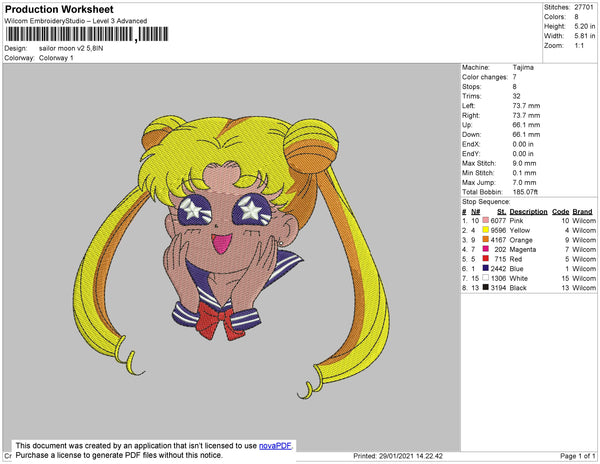This screenshot has width=600, height=464.
Task: Open the novaPDF link in the notice
Action: tap(275, 446)
